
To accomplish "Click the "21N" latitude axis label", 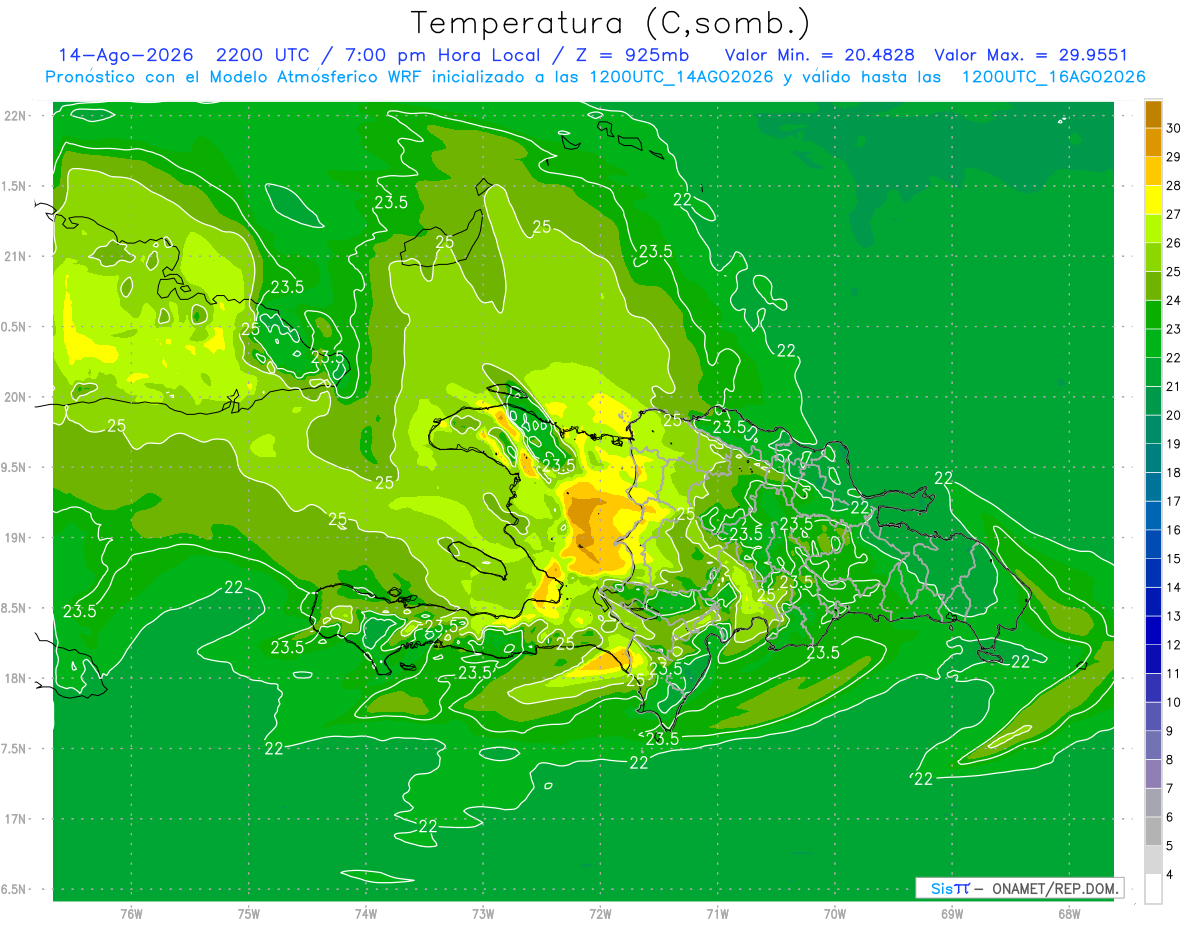I will pyautogui.click(x=14, y=257).
